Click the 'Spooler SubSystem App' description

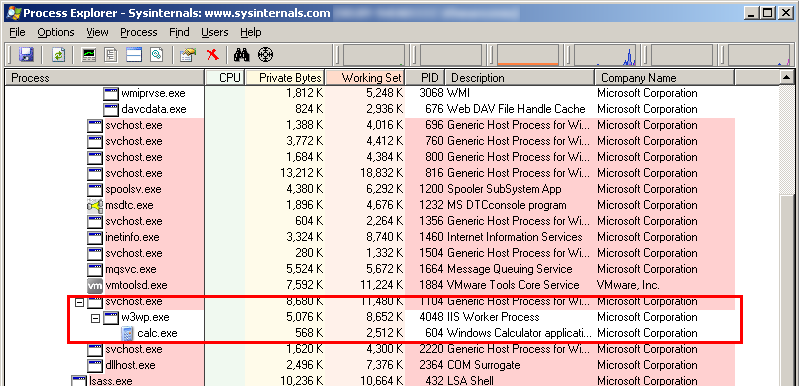coord(504,189)
